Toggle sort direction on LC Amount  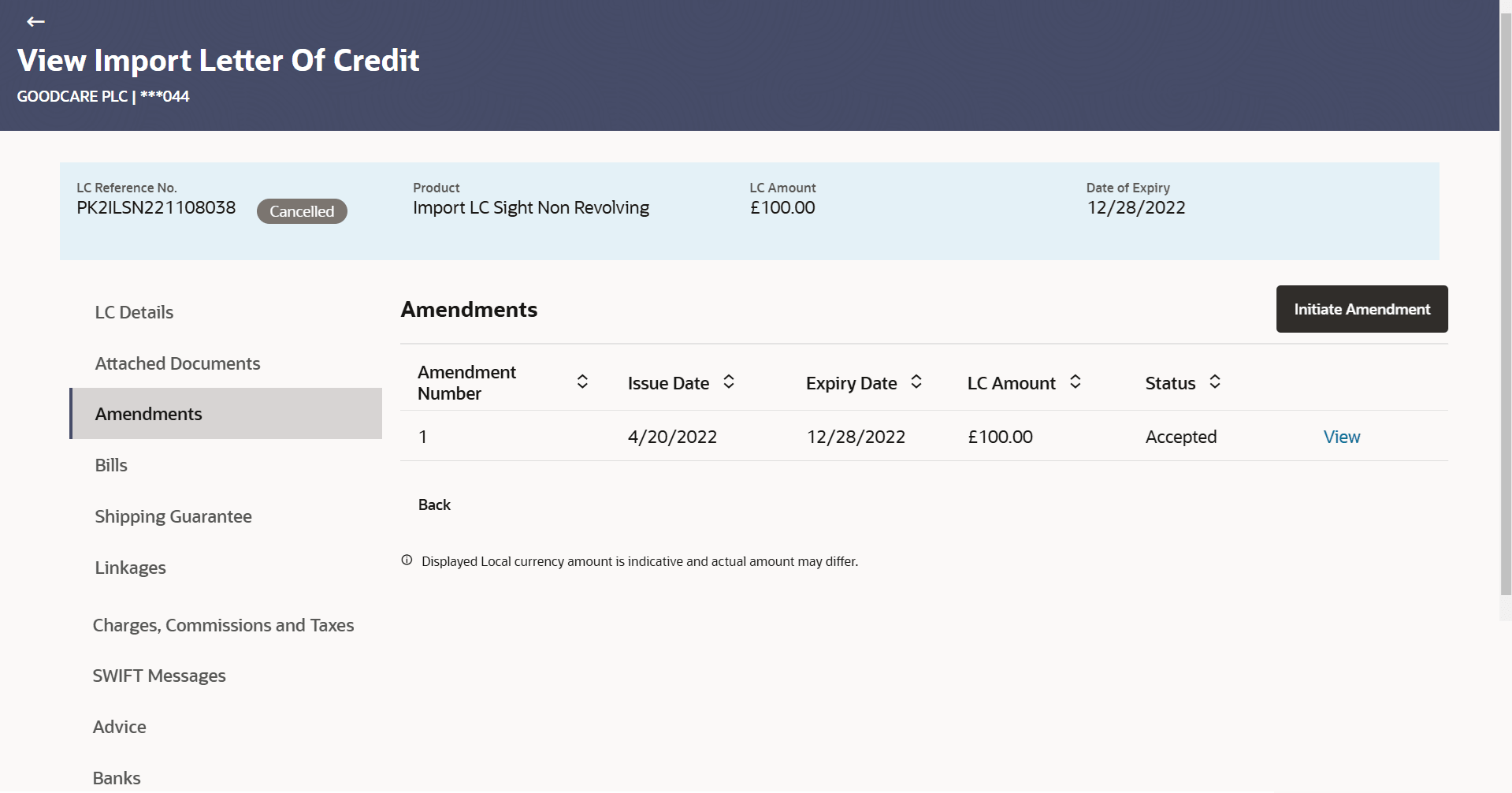[1076, 382]
